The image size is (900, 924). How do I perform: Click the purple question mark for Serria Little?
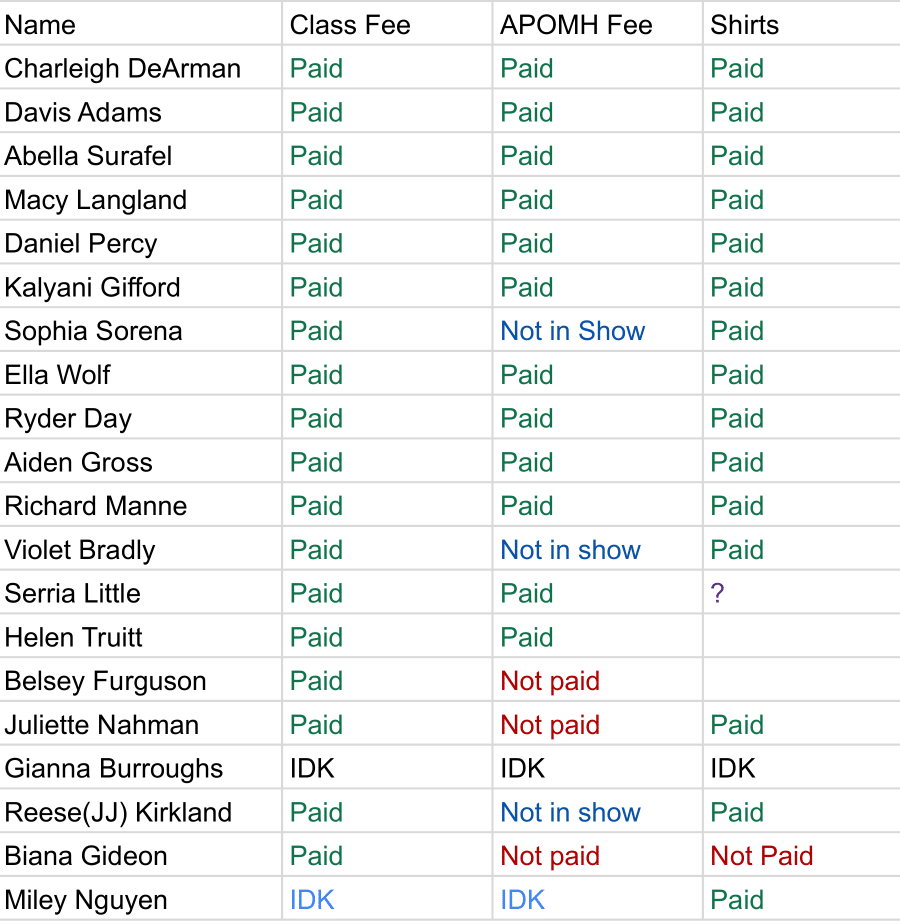[x=717, y=594]
